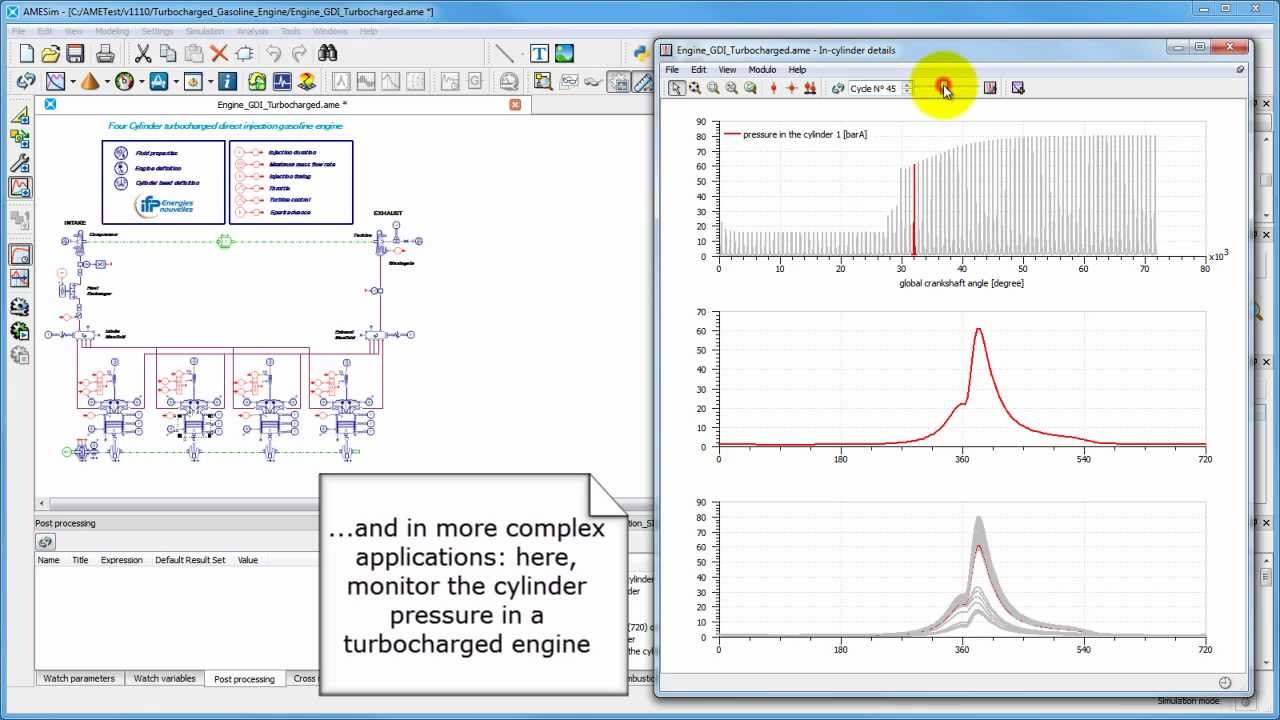Undo last action in AMESim
The height and width of the screenshot is (720, 1280).
[x=274, y=54]
